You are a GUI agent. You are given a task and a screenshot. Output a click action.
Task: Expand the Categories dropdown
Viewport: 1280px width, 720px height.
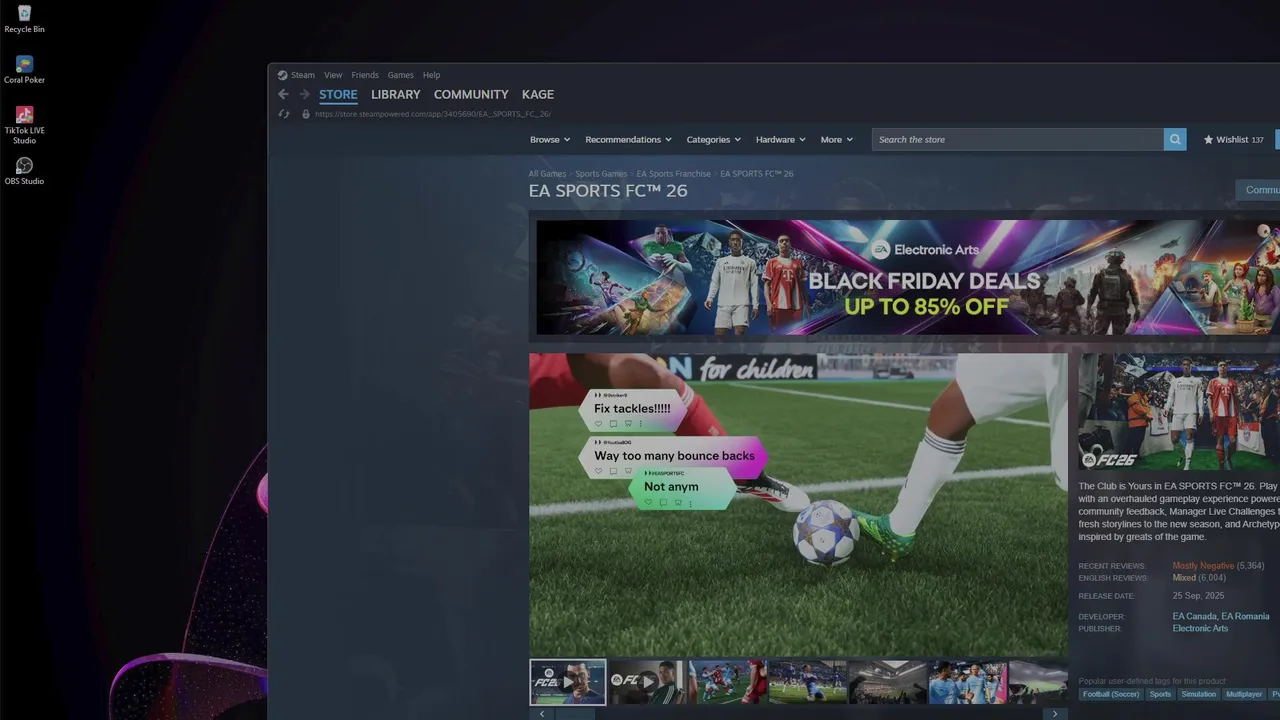pyautogui.click(x=713, y=140)
